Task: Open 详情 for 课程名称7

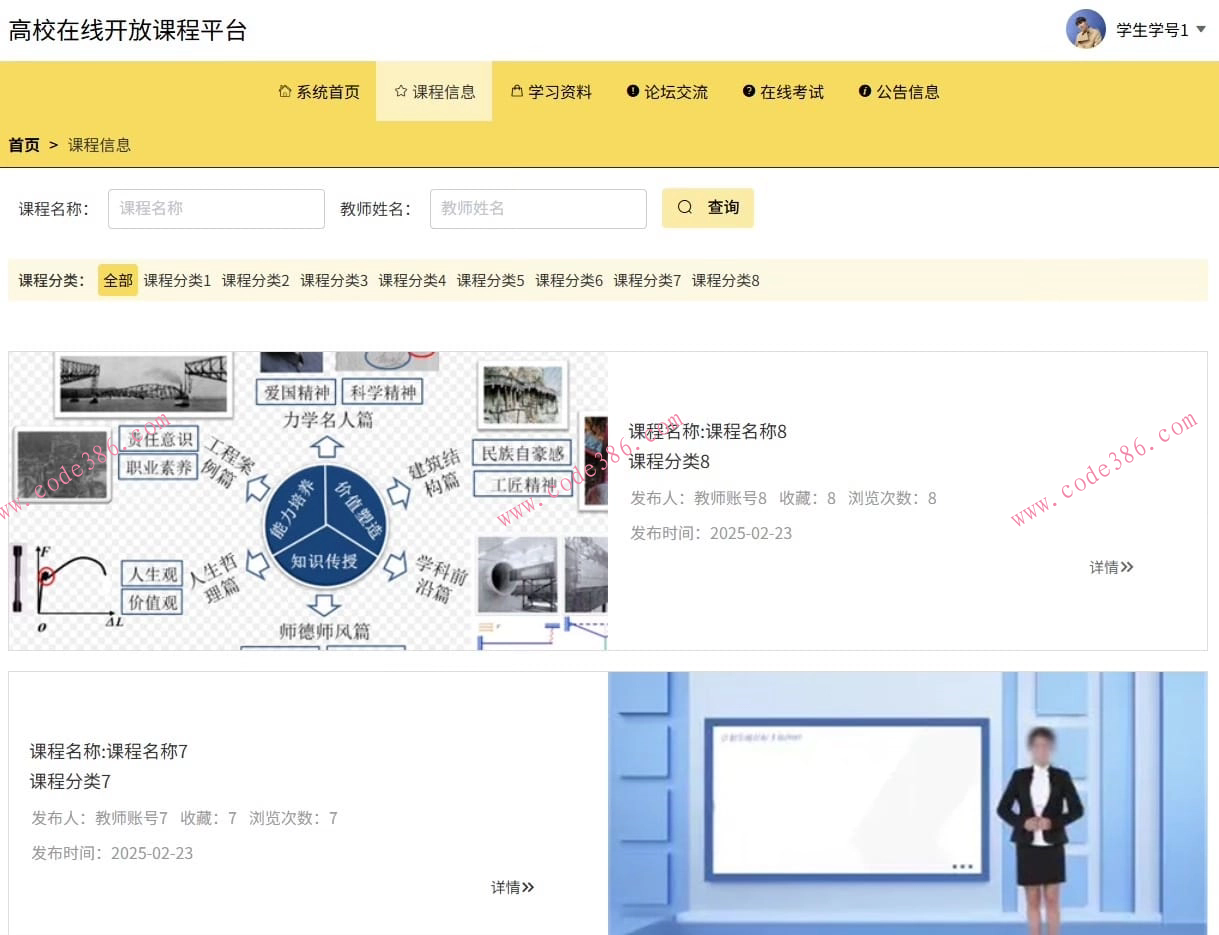Action: pyautogui.click(x=512, y=887)
